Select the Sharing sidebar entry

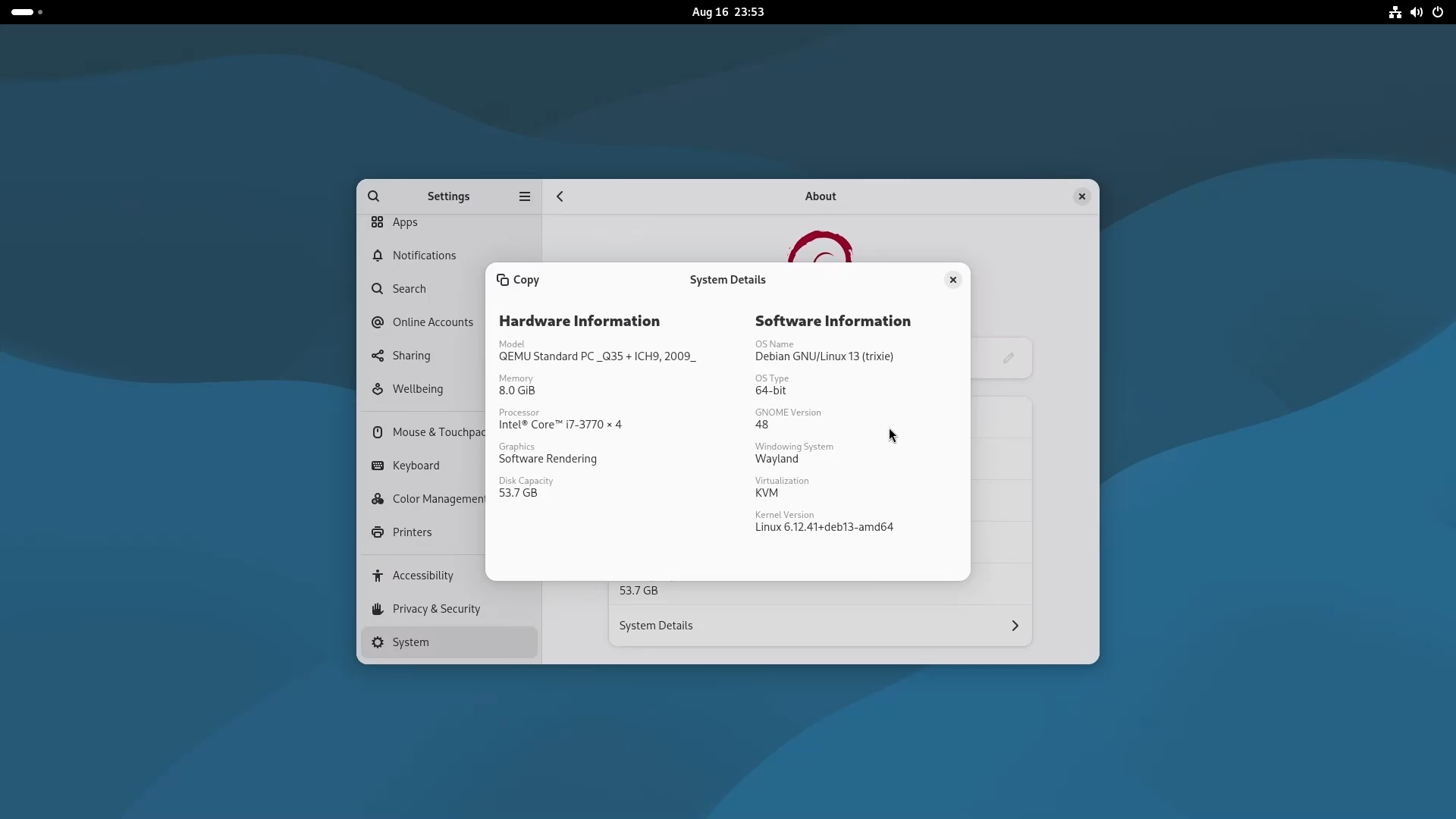point(411,356)
